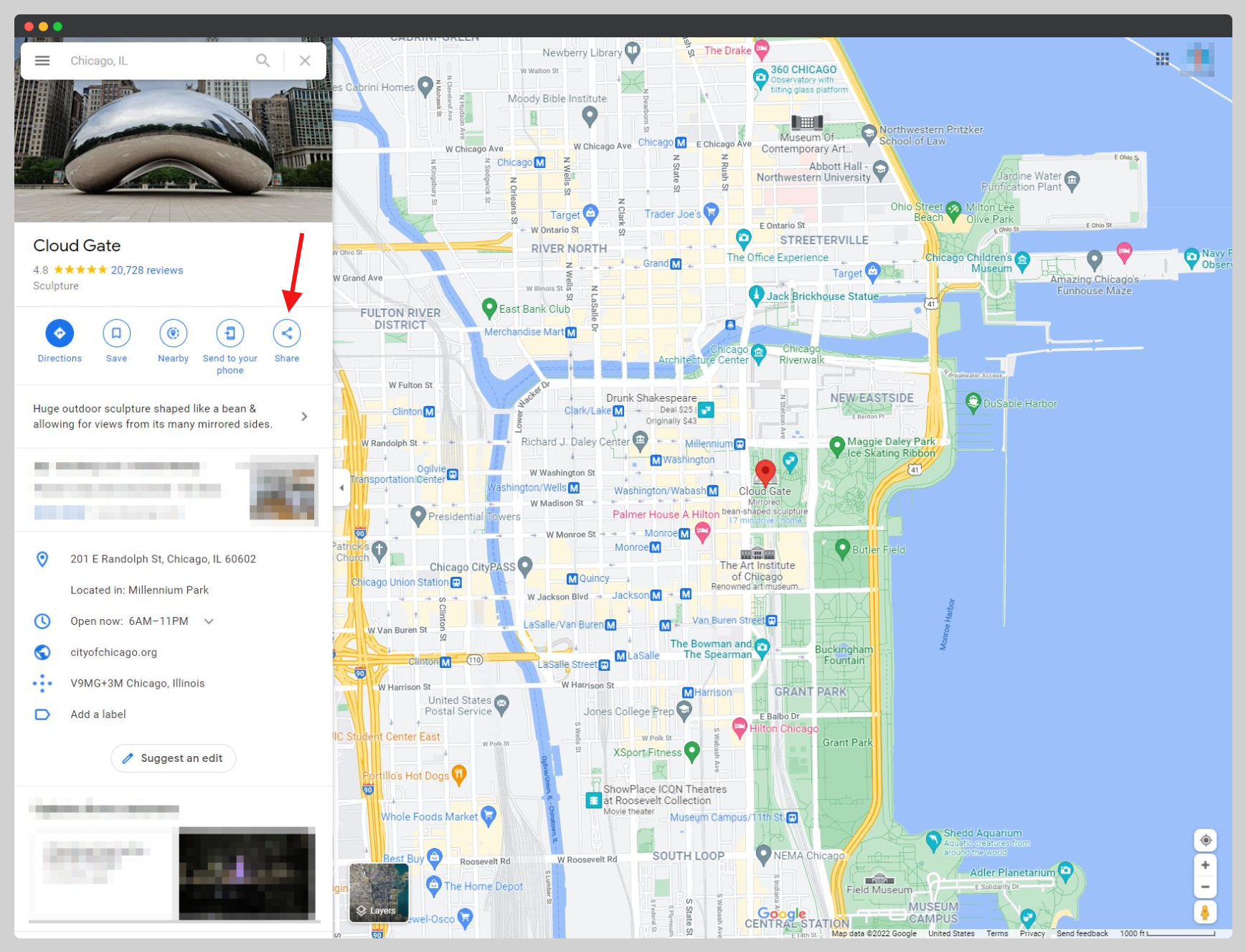This screenshot has height=952, width=1246.
Task: Expand the sculpture description details
Action: point(303,416)
